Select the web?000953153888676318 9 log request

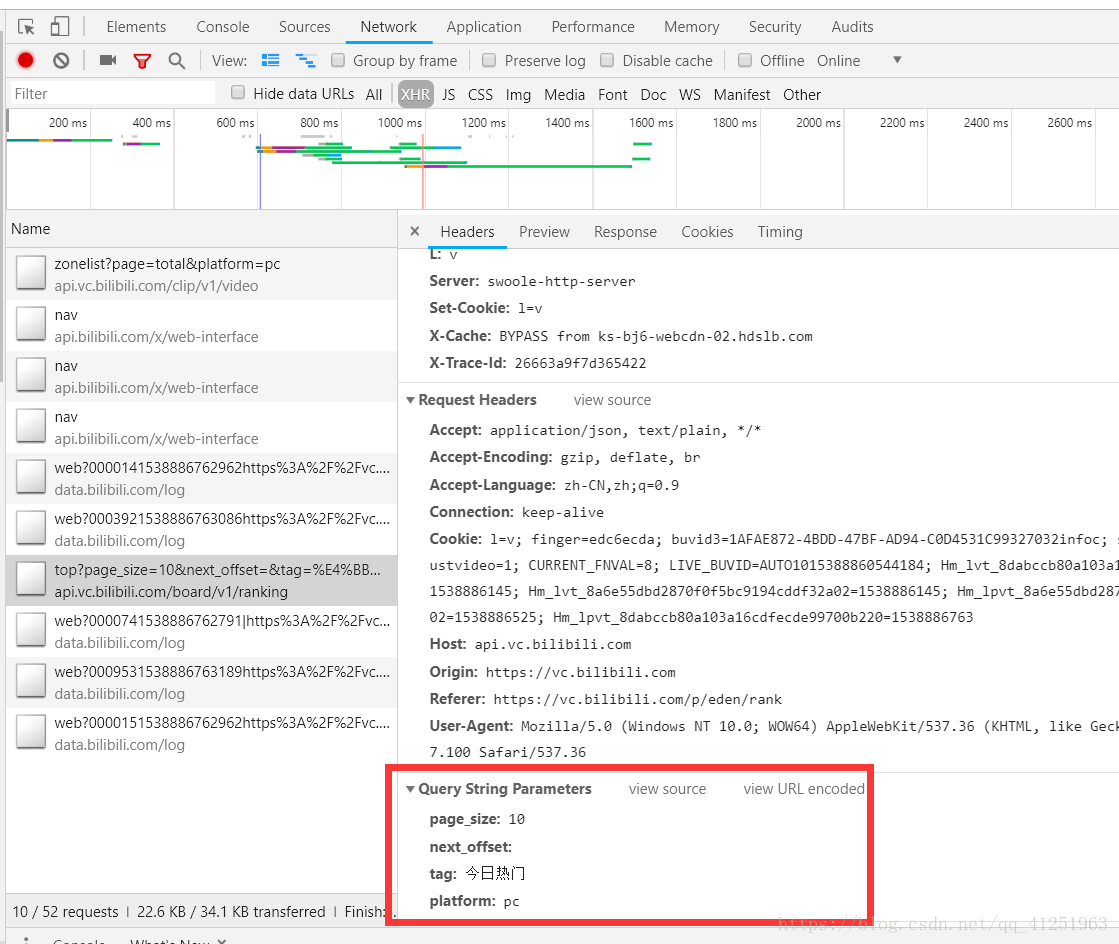coord(201,682)
